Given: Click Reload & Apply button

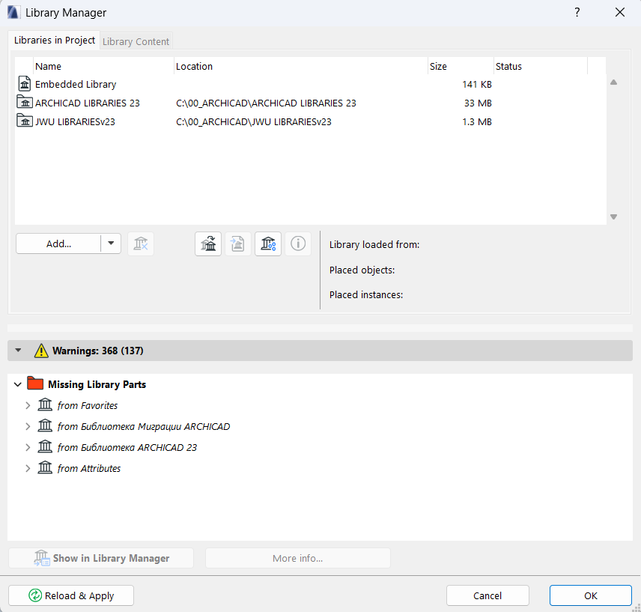Looking at the screenshot, I should pyautogui.click(x=71, y=595).
